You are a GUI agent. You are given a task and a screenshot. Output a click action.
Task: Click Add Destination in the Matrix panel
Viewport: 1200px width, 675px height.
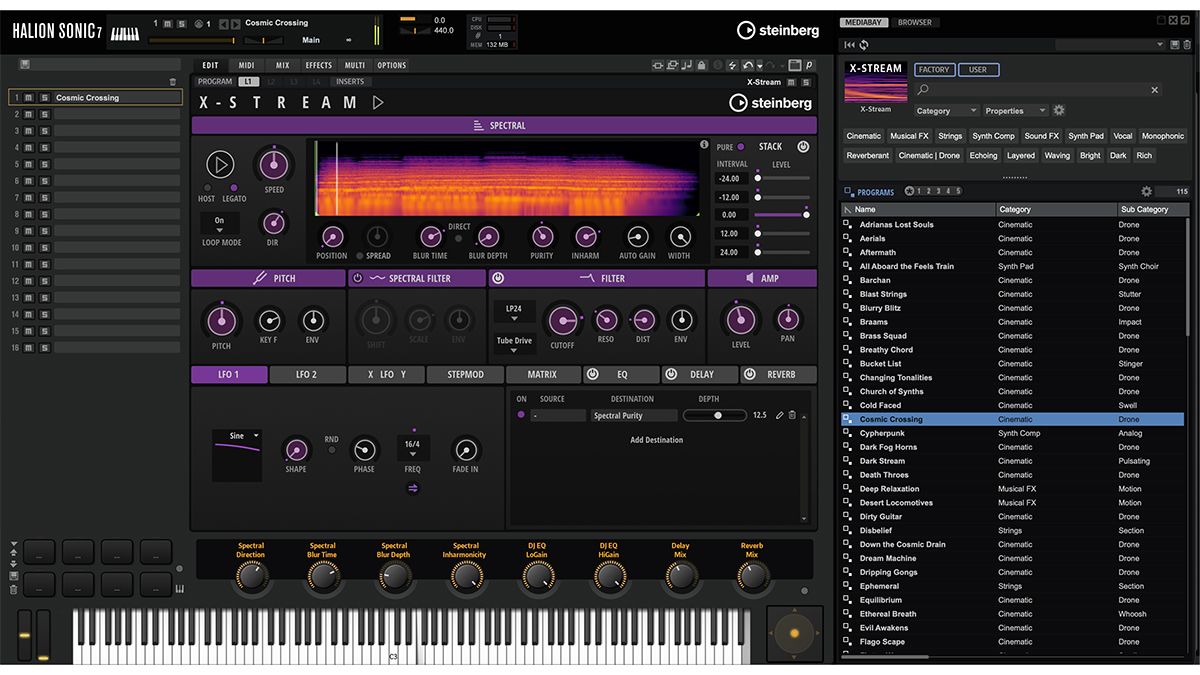tap(657, 440)
